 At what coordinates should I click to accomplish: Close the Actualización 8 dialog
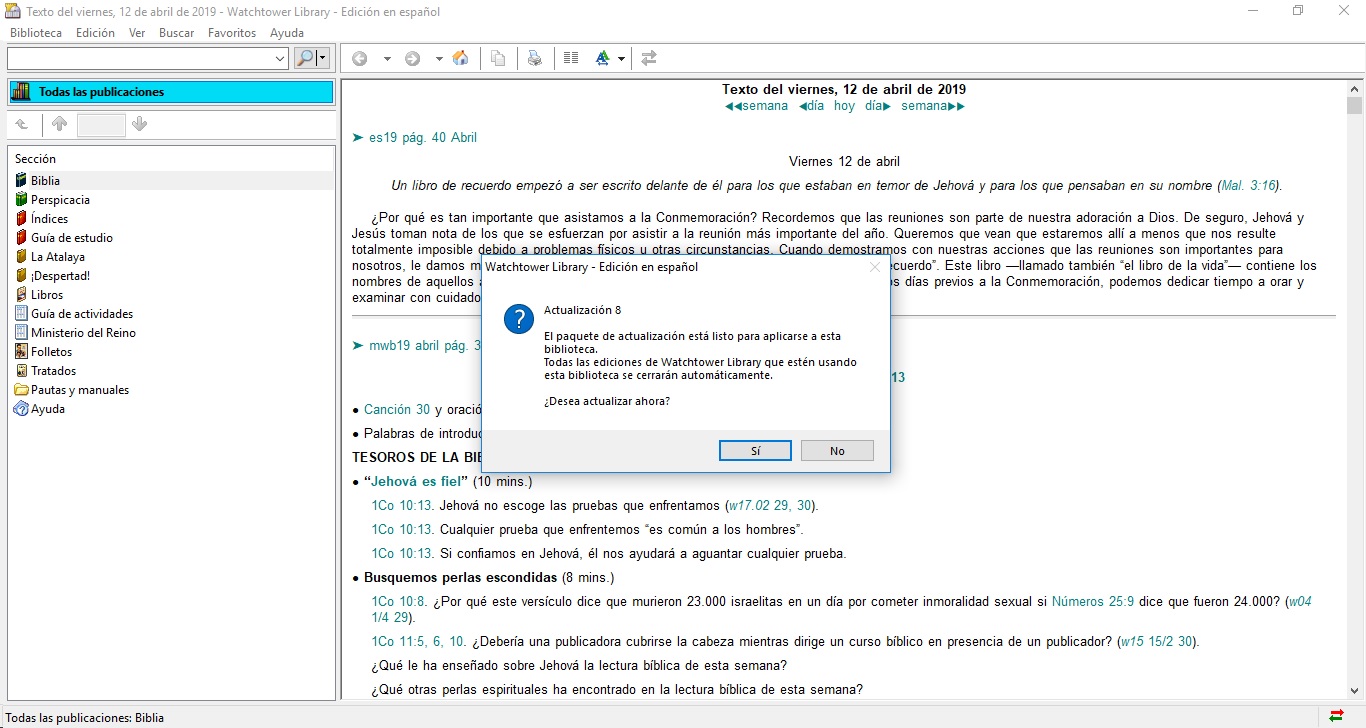[875, 267]
